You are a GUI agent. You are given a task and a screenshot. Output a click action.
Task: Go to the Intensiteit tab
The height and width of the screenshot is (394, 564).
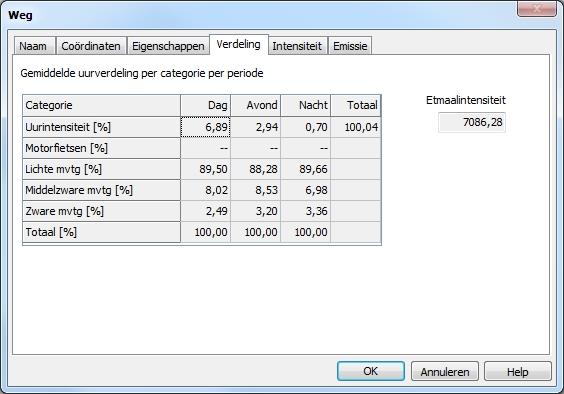coord(297,46)
